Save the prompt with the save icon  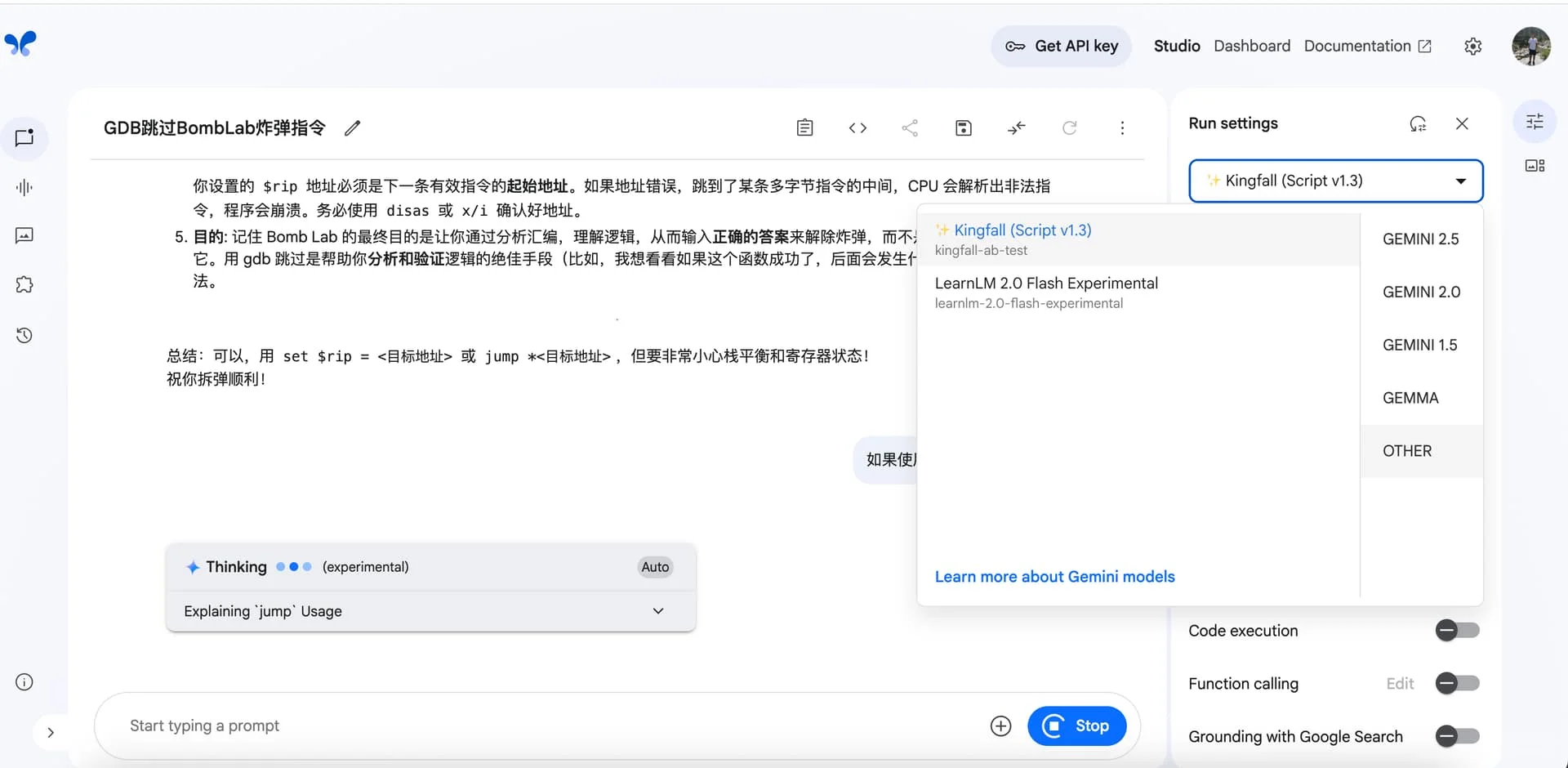(x=964, y=127)
